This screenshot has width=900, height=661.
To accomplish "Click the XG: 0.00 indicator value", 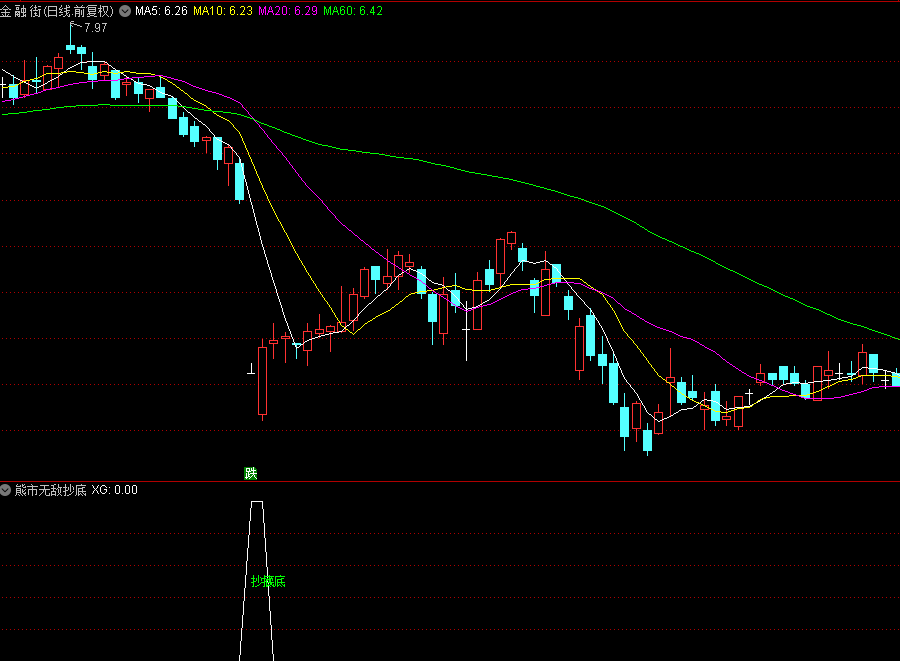I will (x=115, y=490).
